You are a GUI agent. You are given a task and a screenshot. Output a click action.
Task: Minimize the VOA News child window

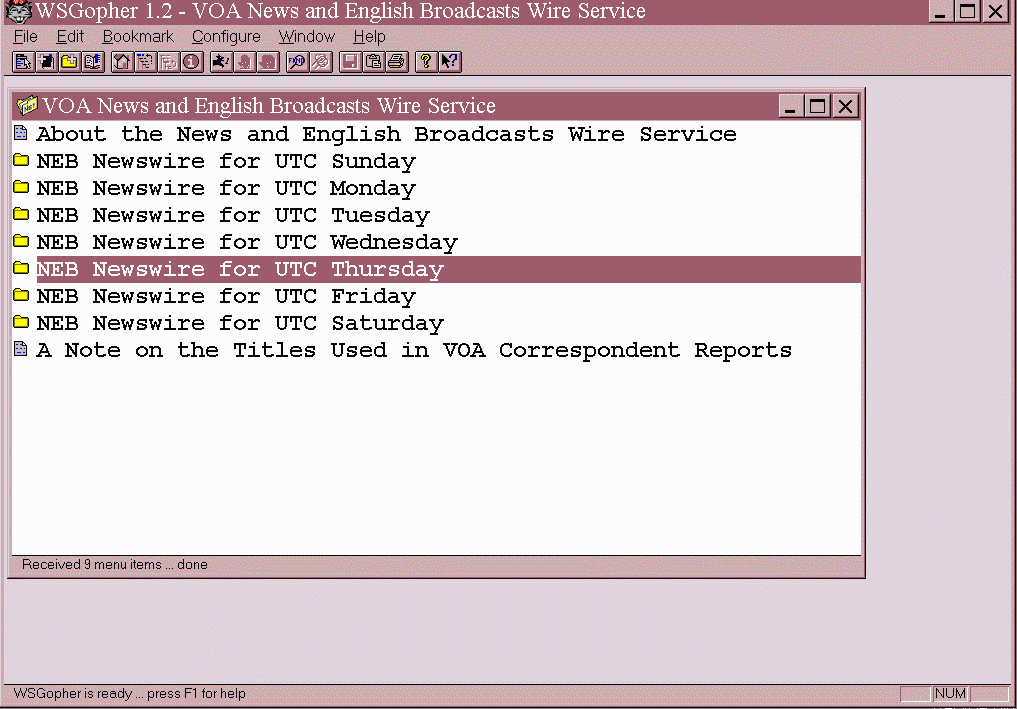790,106
